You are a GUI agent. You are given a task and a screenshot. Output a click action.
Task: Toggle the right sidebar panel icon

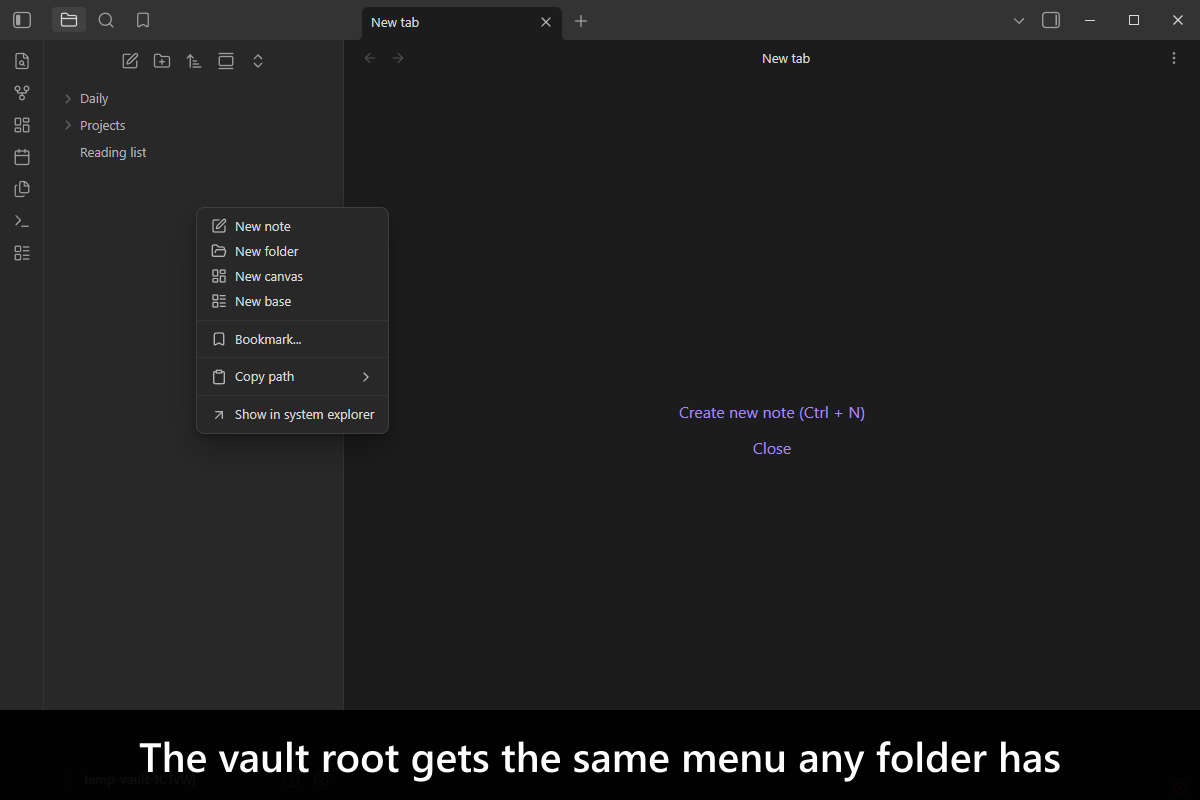(x=1051, y=20)
